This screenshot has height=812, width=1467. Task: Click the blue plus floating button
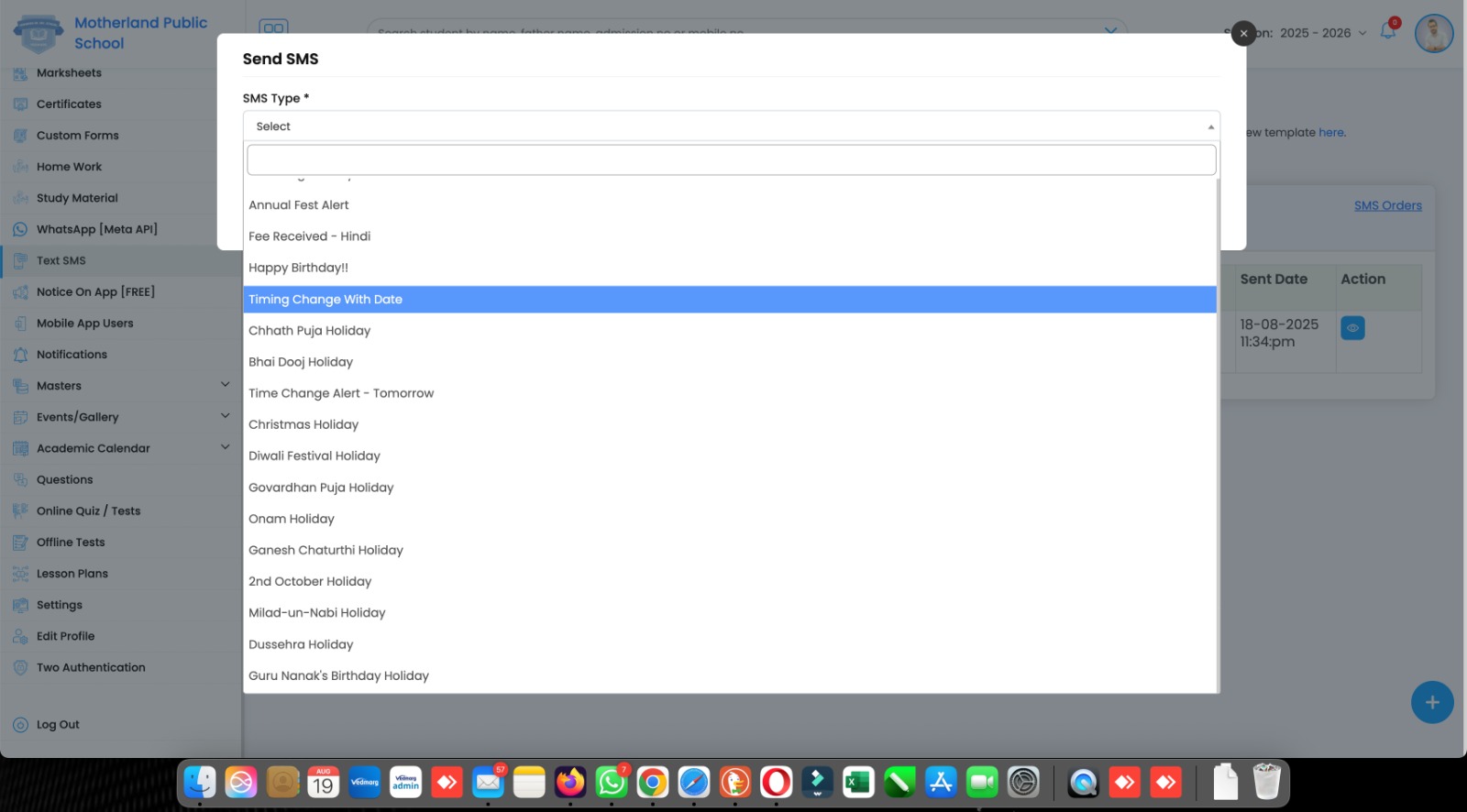click(1431, 703)
